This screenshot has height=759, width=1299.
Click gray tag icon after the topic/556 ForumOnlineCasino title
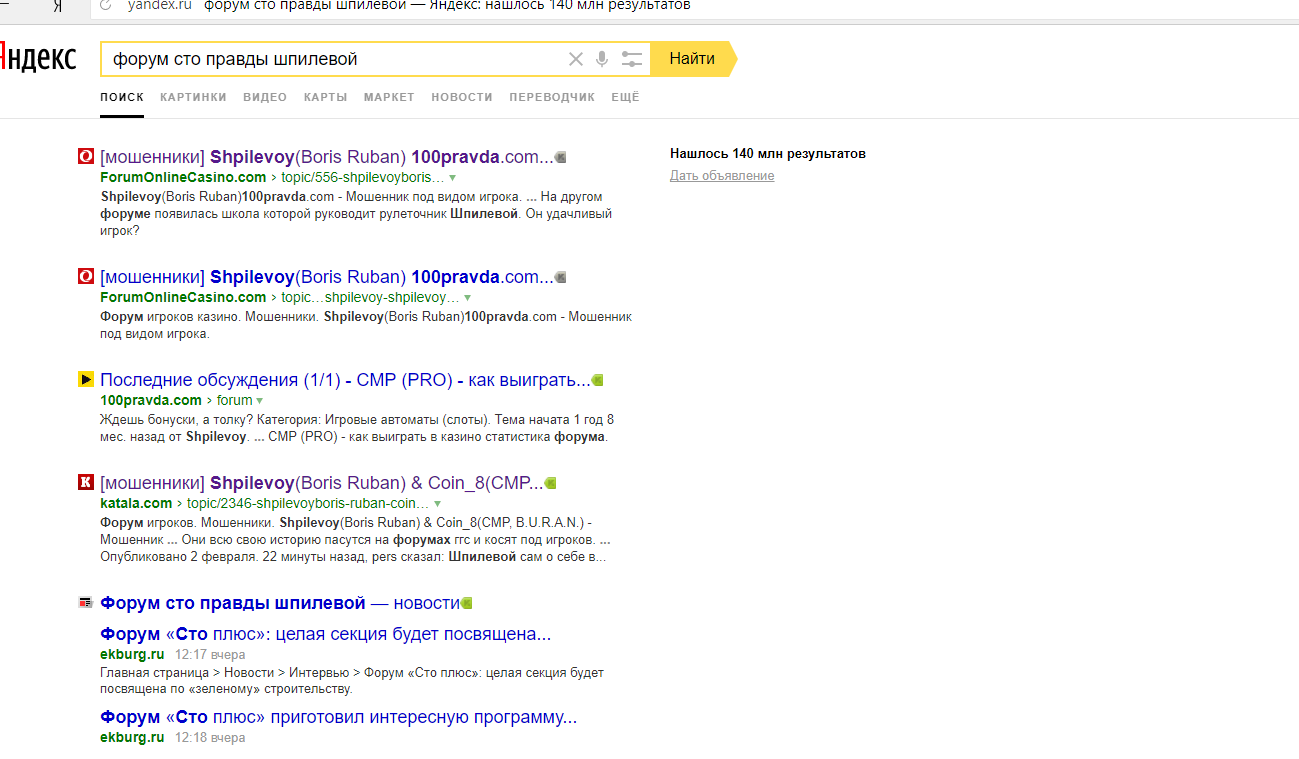(561, 157)
